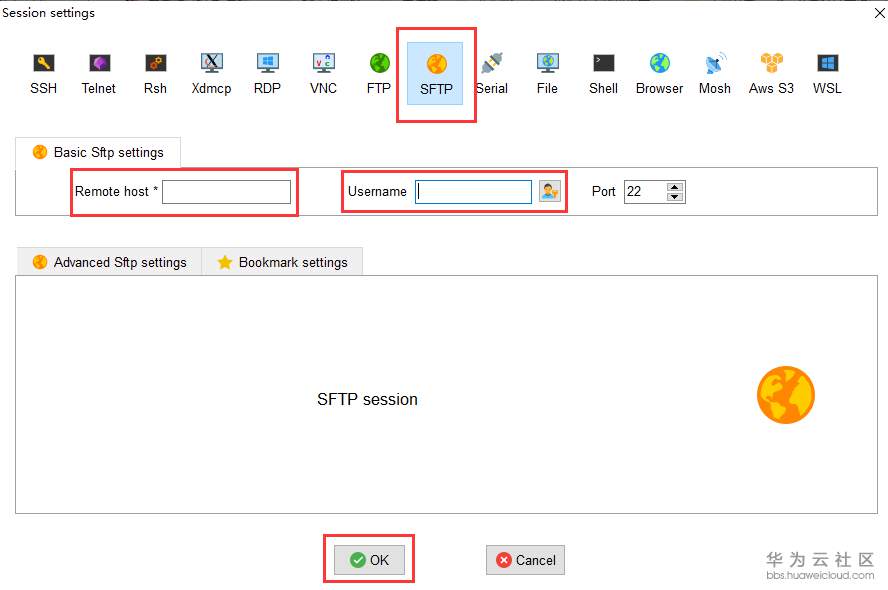Open the Advanced Sftp settings tab

(x=109, y=262)
